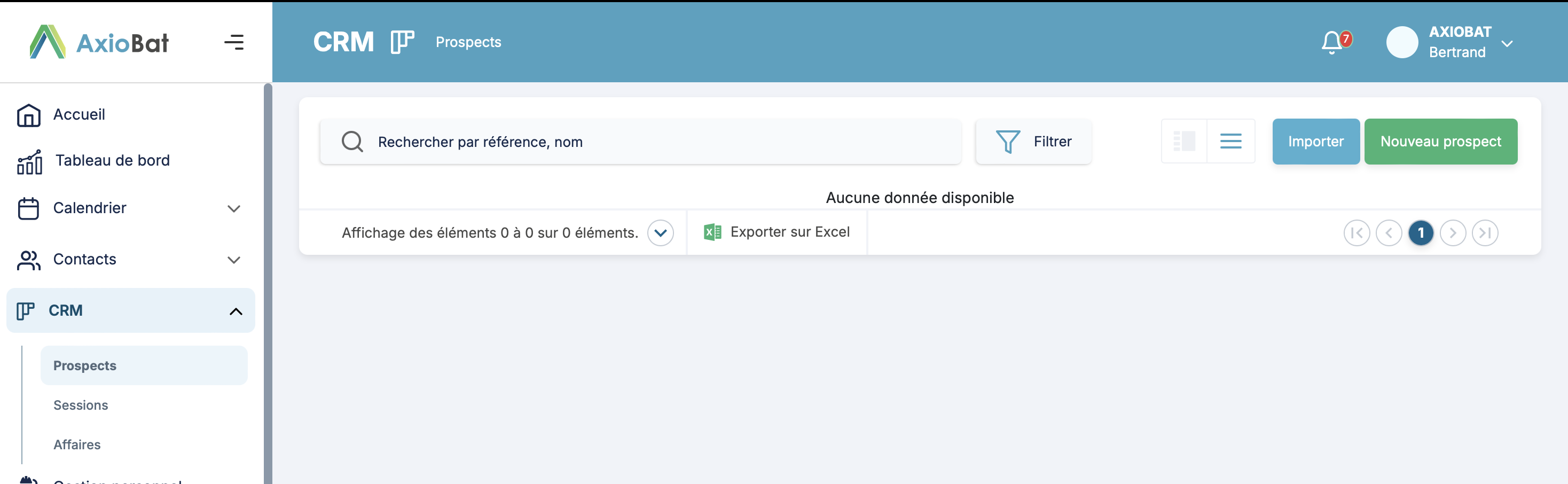Go to the first page of results
The image size is (1568, 484).
click(1356, 232)
